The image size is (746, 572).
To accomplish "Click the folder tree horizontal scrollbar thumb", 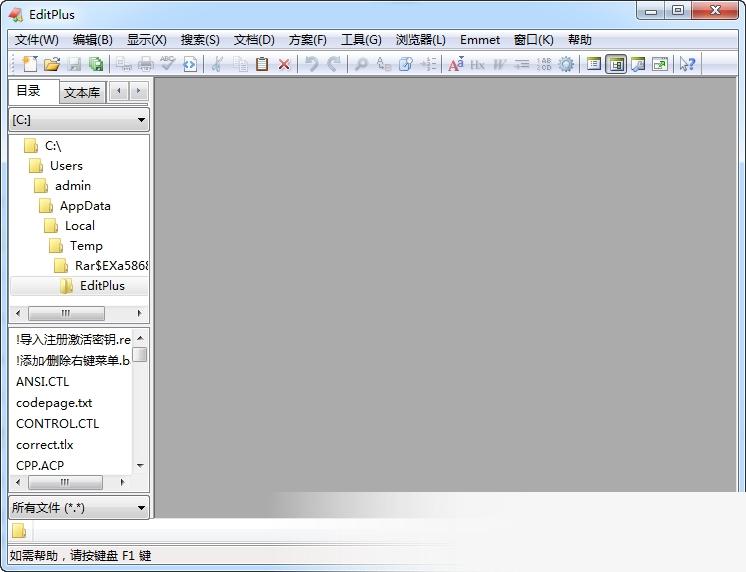I will [x=66, y=313].
